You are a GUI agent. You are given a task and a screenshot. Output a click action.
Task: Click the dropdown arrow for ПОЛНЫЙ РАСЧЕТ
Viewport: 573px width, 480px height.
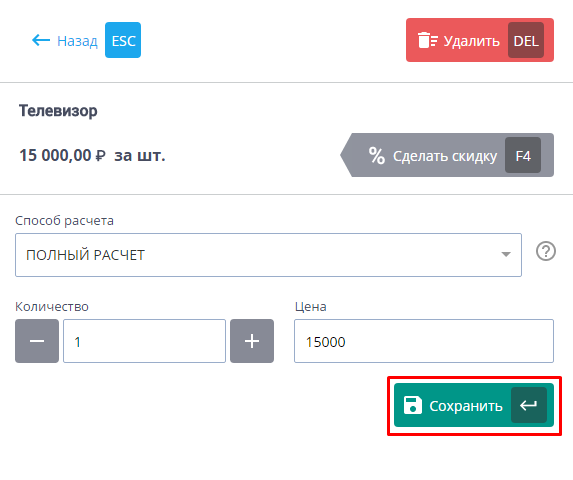(506, 254)
